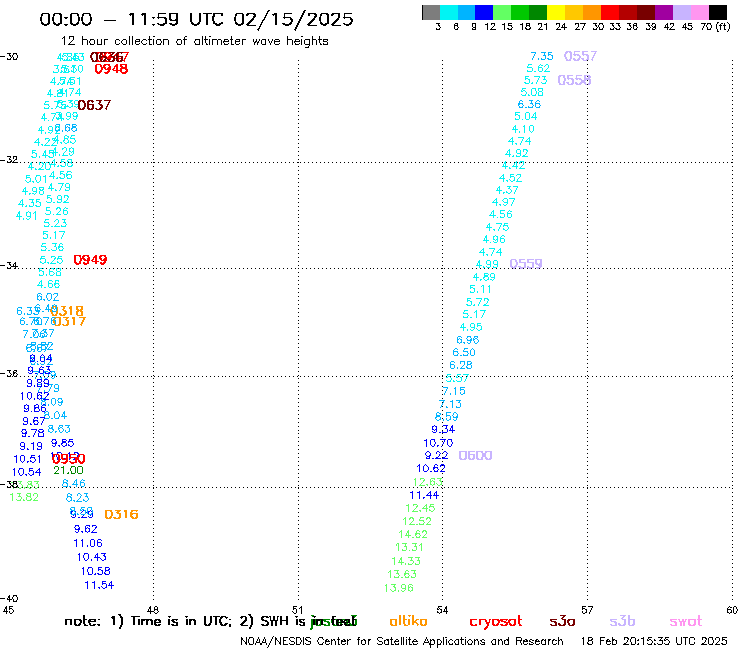Click the wave height value 12.52
The width and height of the screenshot is (740, 650).
(x=417, y=521)
